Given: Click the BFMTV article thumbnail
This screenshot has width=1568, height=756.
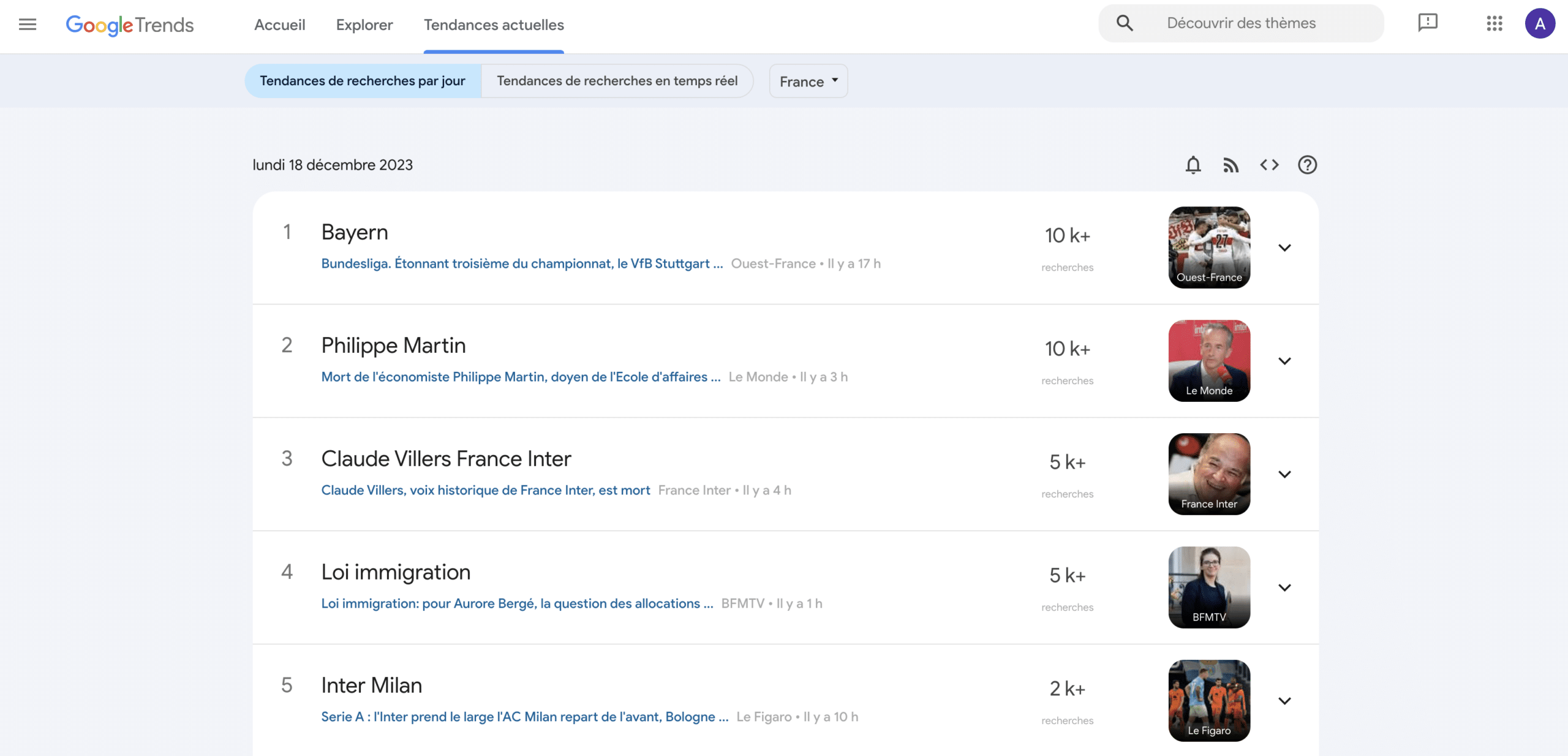Looking at the screenshot, I should click(x=1209, y=587).
